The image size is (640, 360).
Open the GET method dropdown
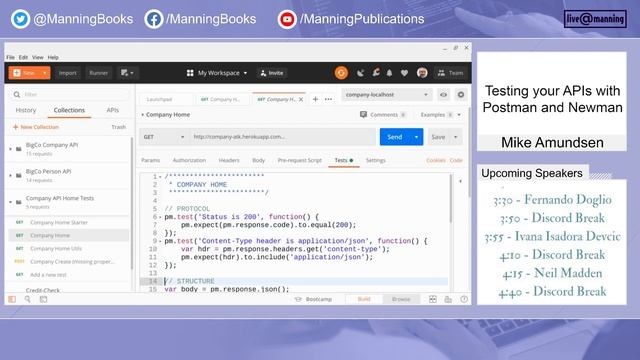click(164, 137)
